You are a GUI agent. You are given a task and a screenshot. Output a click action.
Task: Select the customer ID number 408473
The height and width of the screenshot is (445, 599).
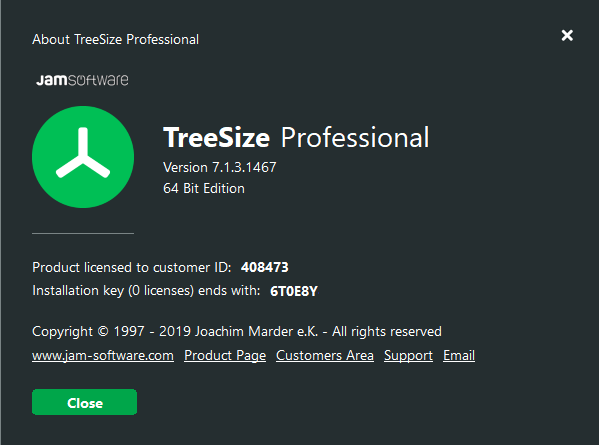coord(265,267)
